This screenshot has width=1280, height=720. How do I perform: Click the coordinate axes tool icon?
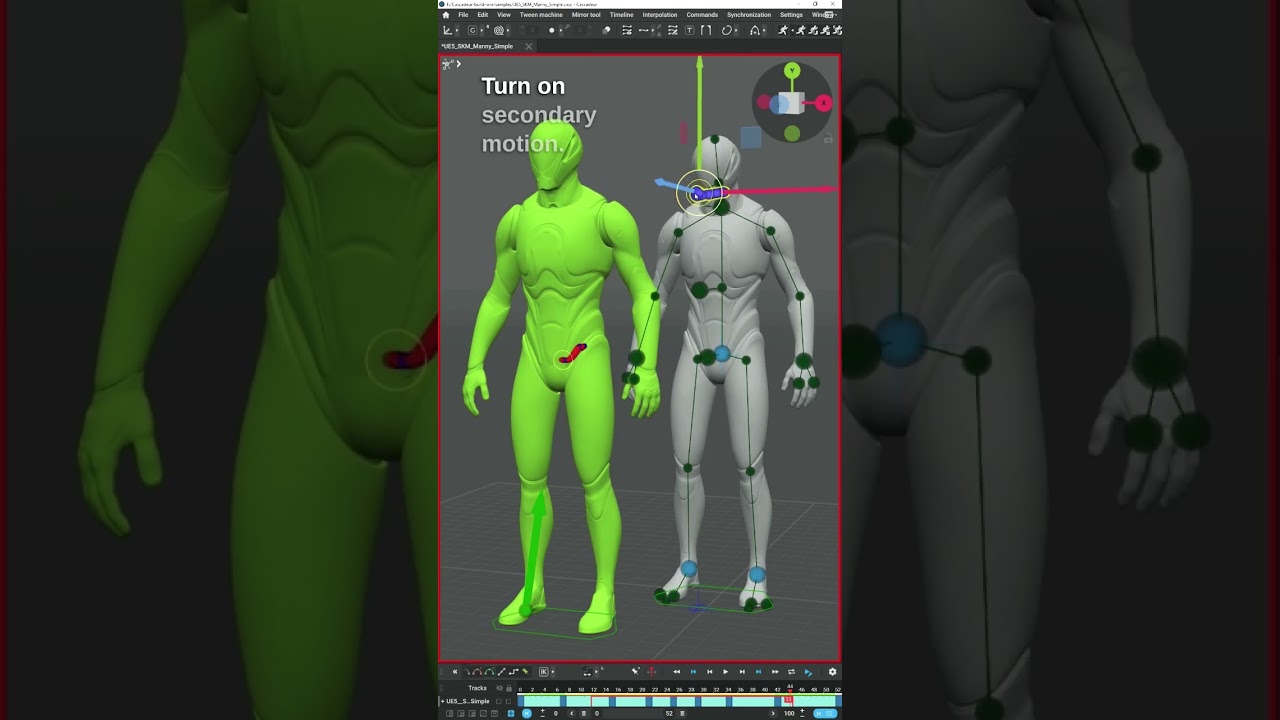click(447, 30)
